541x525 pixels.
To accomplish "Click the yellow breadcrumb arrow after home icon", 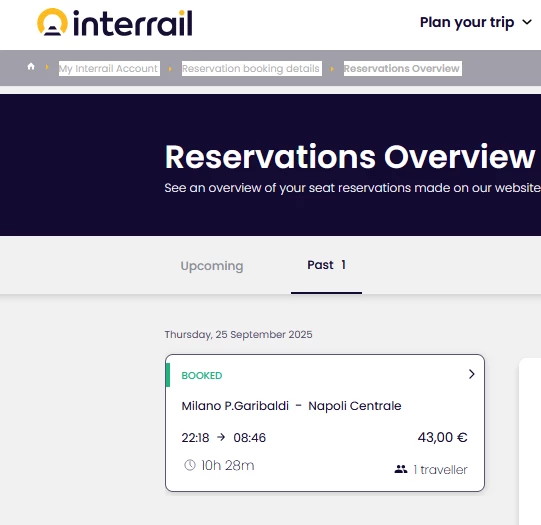I will tap(47, 67).
